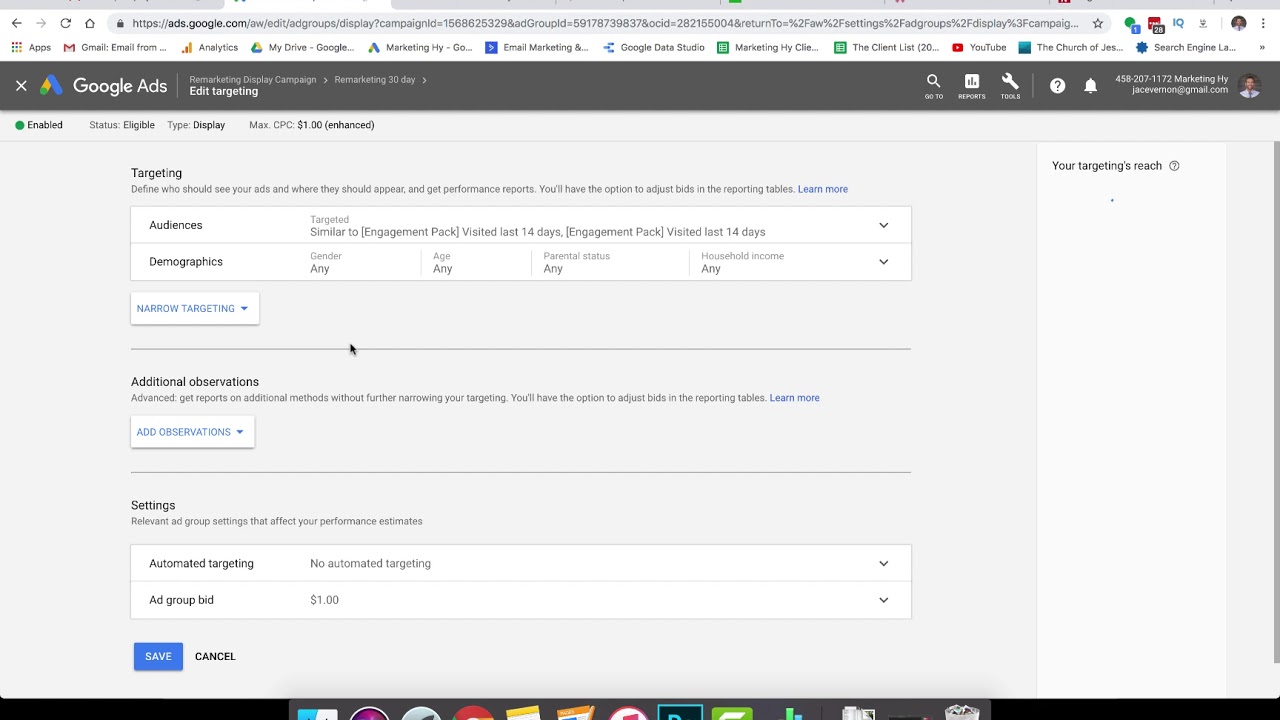Open the notifications bell
The height and width of the screenshot is (720, 1280).
pyautogui.click(x=1091, y=86)
